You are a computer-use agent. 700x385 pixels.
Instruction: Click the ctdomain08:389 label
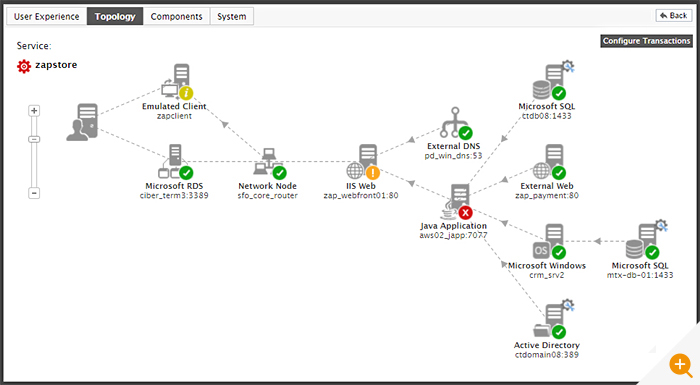click(x=547, y=355)
